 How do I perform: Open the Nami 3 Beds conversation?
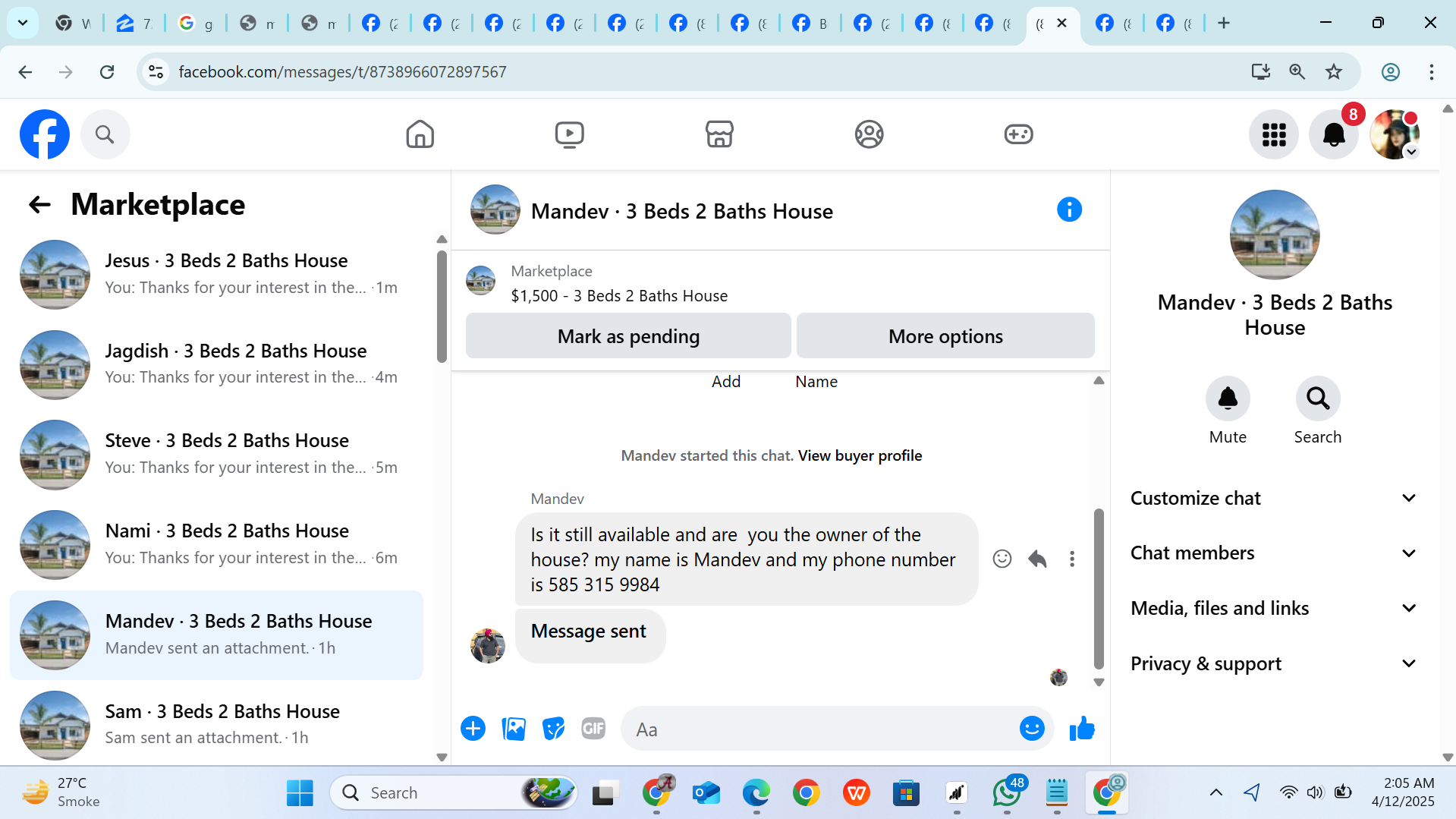[x=217, y=545]
